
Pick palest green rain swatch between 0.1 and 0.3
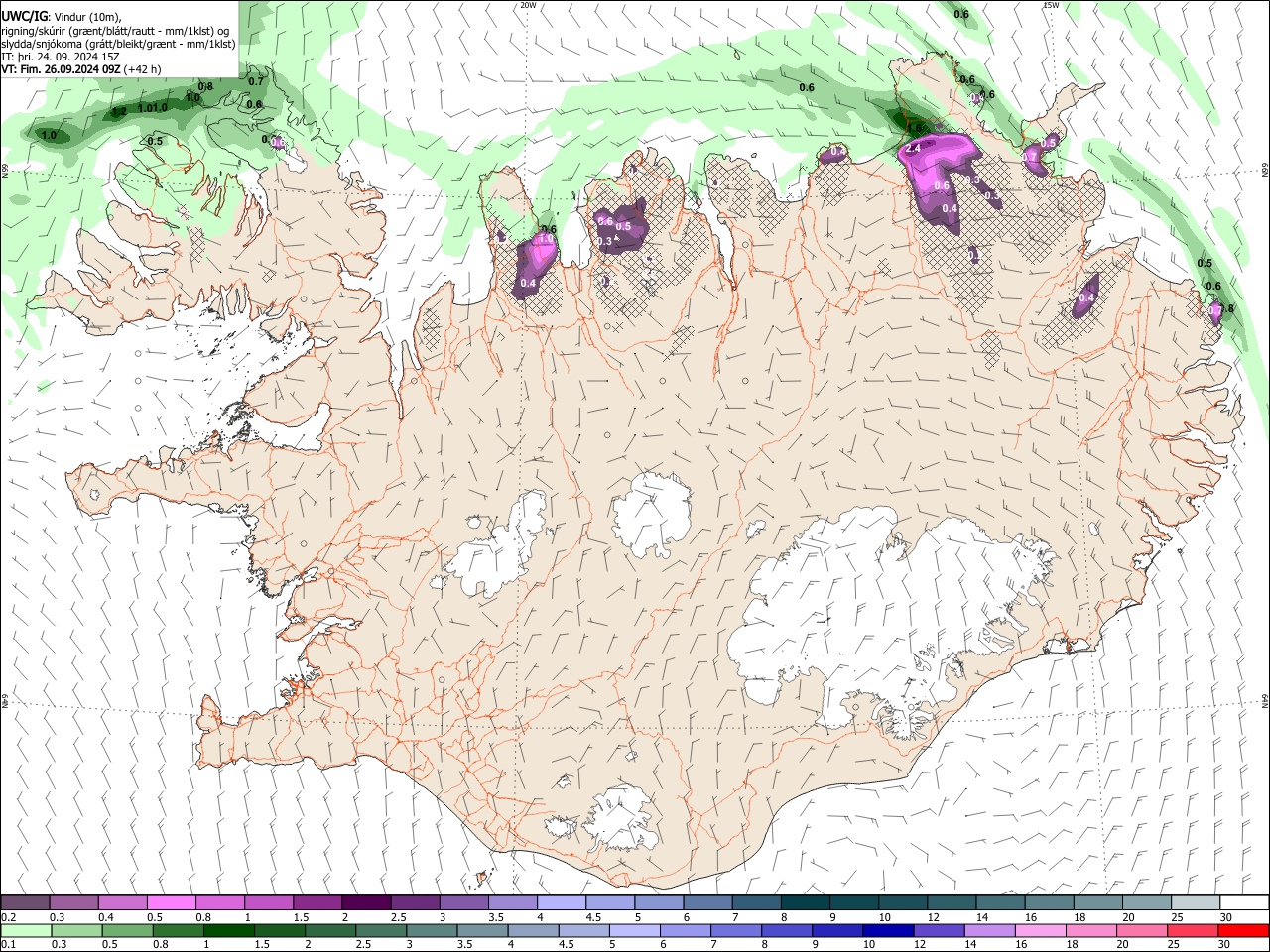pos(26,931)
